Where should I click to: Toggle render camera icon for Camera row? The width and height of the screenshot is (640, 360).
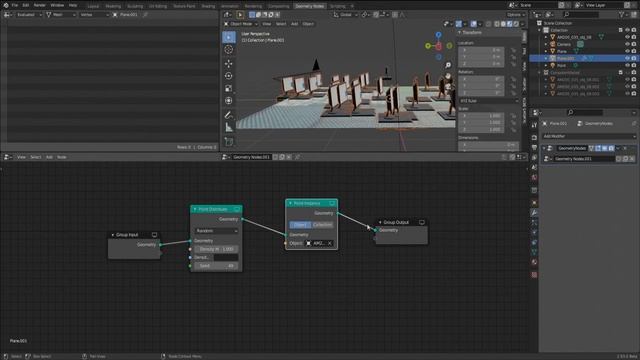634,44
